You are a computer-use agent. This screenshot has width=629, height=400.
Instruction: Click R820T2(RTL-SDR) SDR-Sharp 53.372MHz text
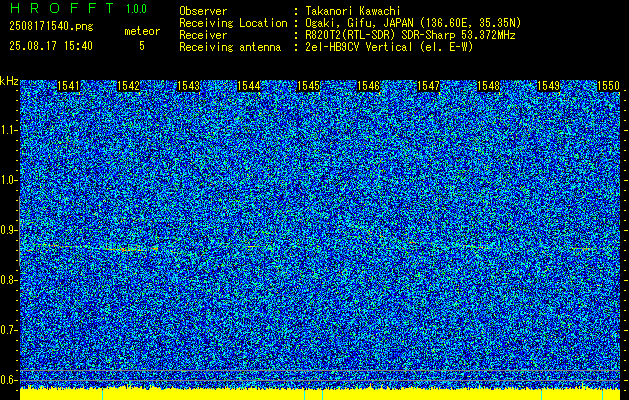tap(410, 35)
